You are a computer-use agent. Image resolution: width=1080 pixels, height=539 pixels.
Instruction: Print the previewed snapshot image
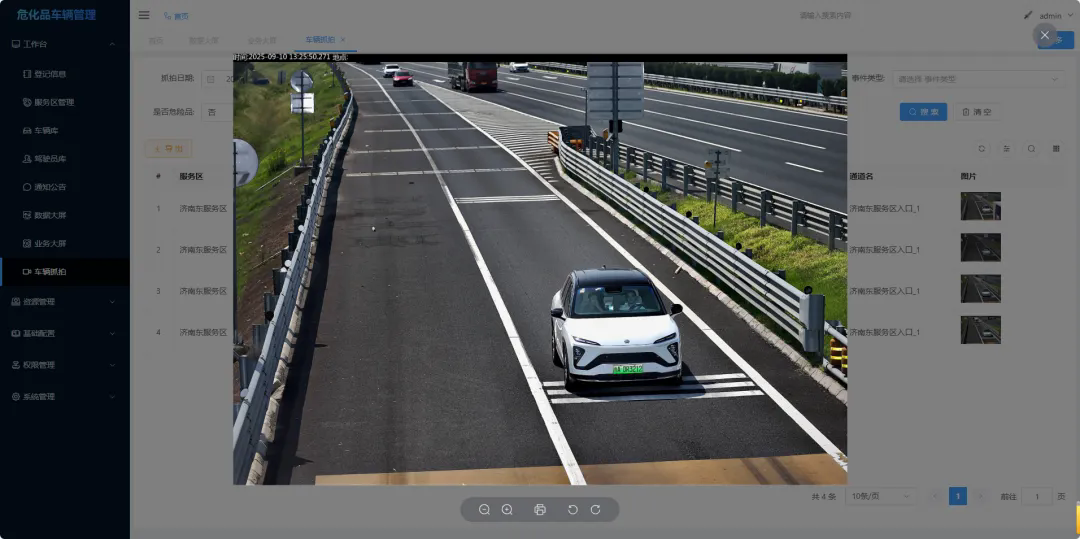(x=540, y=510)
